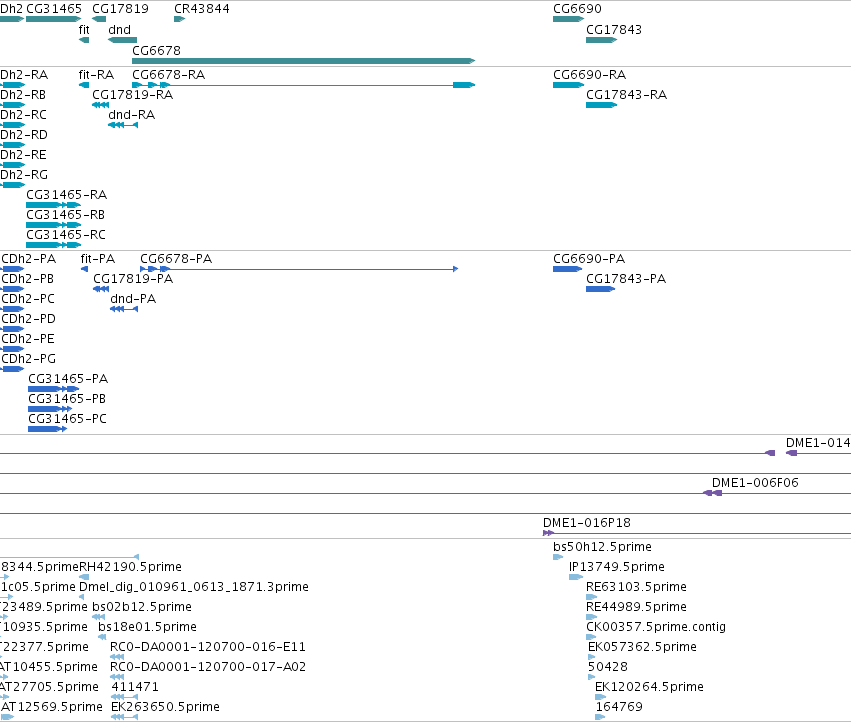Select EST EK263650.5prime
Viewport: 851px width, 722px height.
(124, 717)
